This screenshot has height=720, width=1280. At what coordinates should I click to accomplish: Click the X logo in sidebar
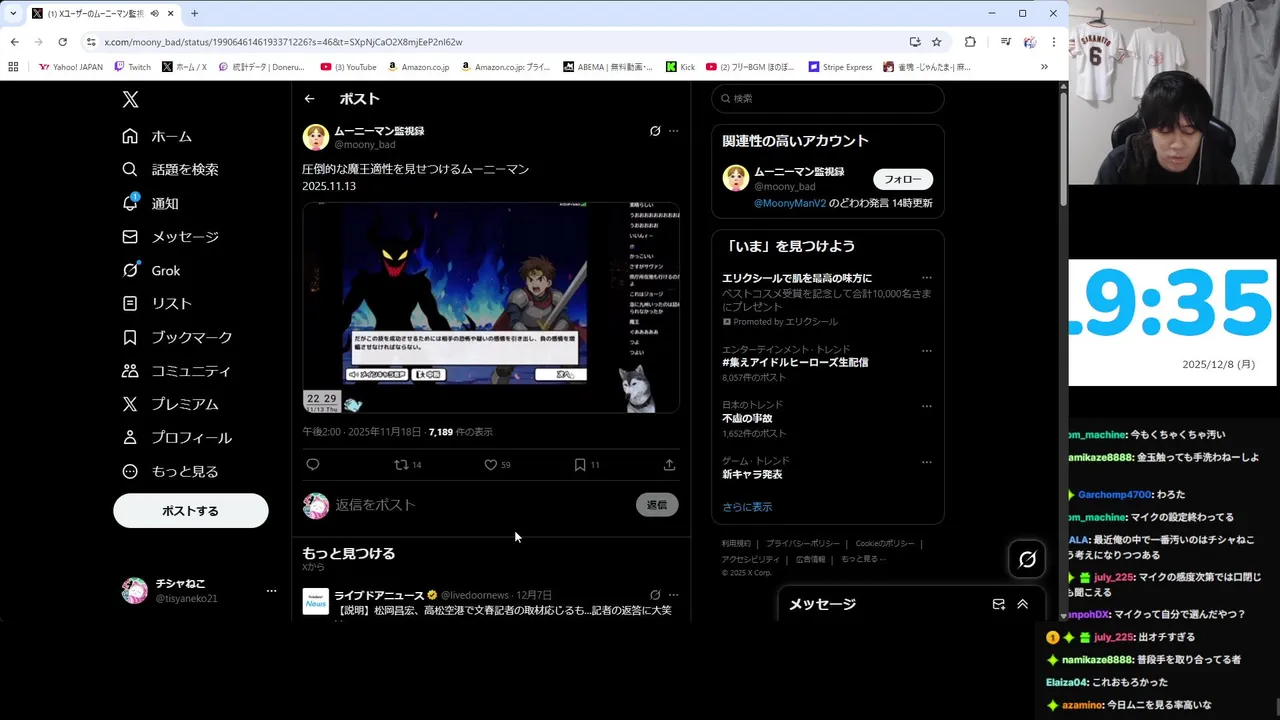click(x=130, y=99)
